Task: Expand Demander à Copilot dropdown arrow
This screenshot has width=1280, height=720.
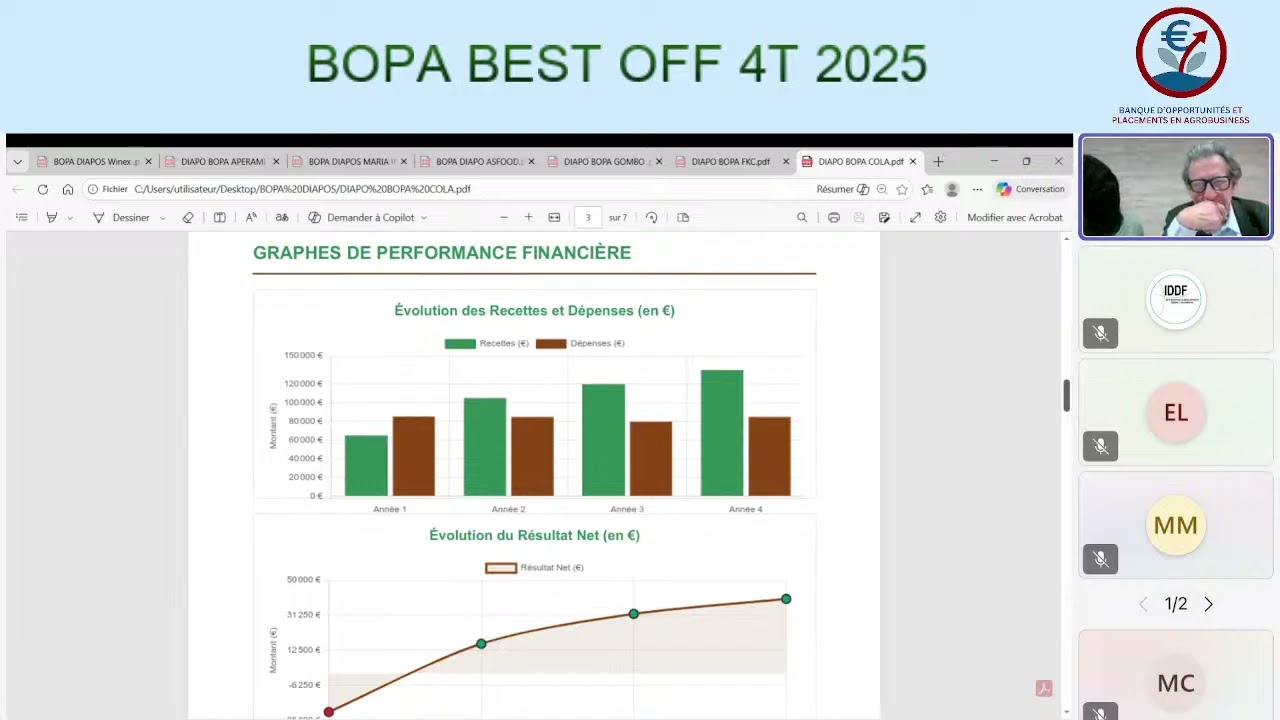Action: point(424,218)
